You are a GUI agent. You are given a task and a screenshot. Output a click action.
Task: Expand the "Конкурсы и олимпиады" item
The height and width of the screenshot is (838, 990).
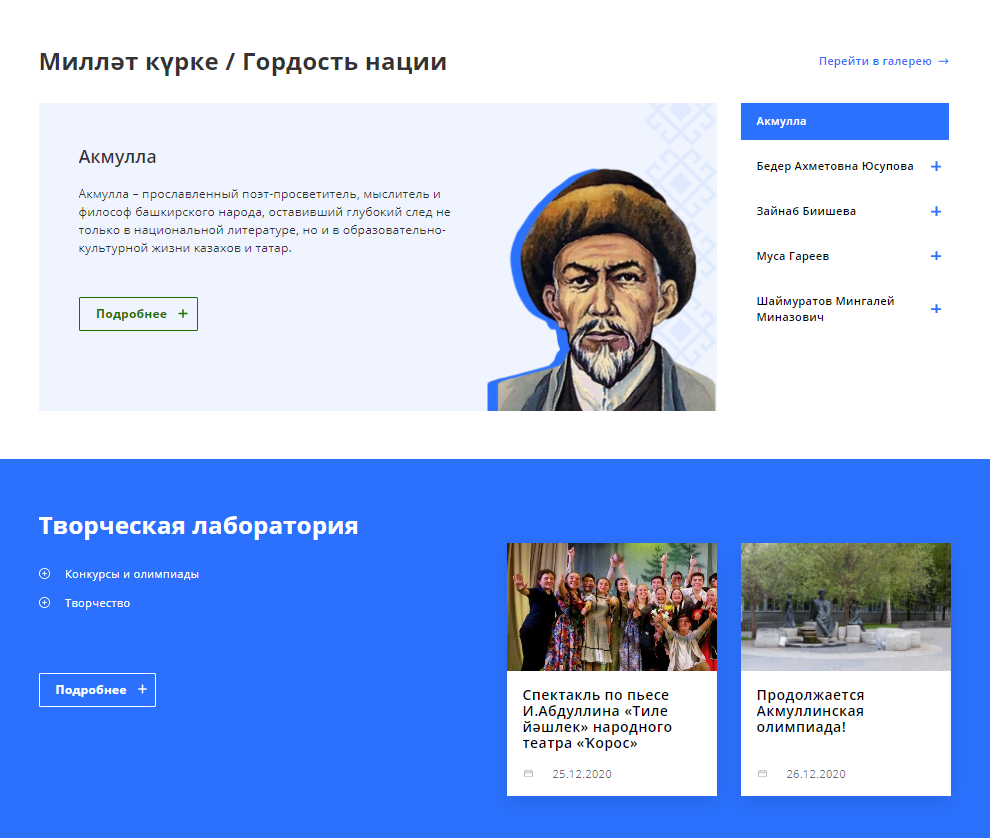click(132, 575)
